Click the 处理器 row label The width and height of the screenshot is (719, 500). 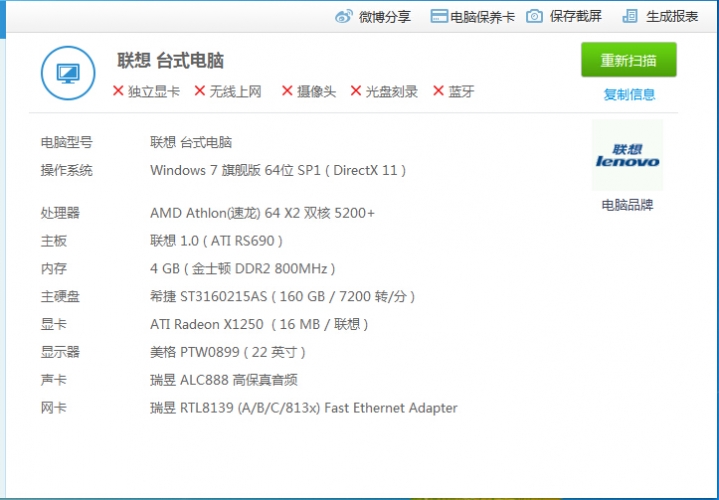pos(60,213)
